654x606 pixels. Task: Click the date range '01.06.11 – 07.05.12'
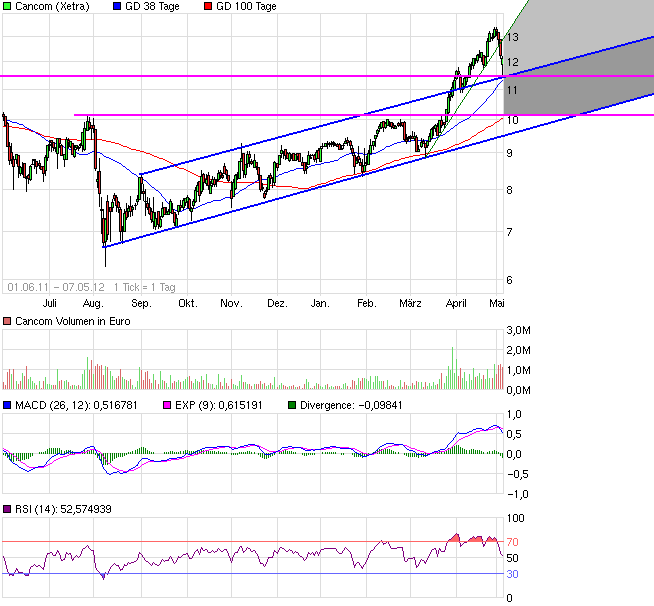point(56,287)
